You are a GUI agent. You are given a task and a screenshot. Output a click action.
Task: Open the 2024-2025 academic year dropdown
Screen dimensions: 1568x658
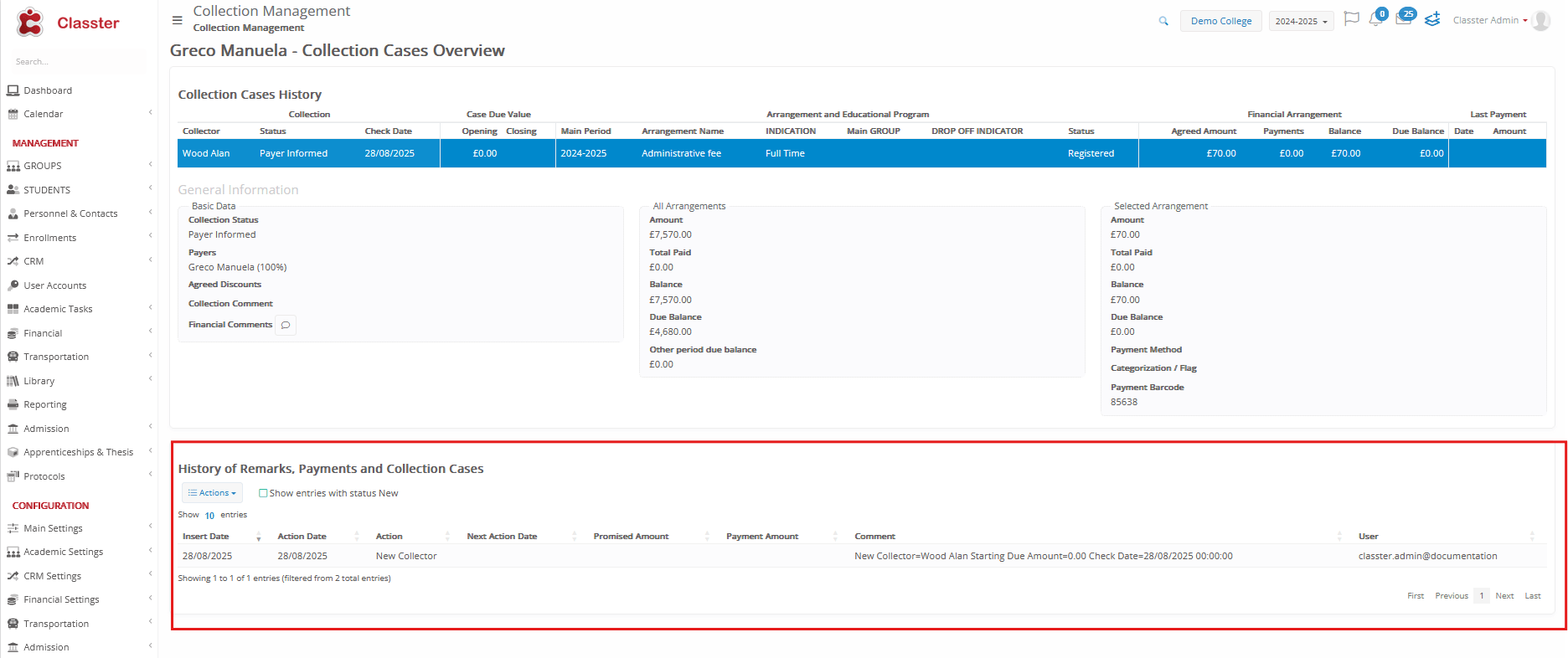[1301, 21]
